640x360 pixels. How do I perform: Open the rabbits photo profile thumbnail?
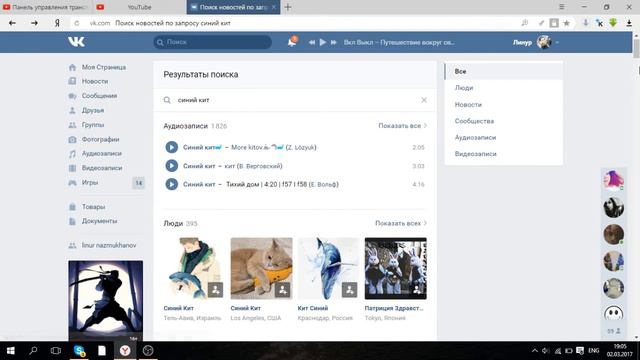396,268
